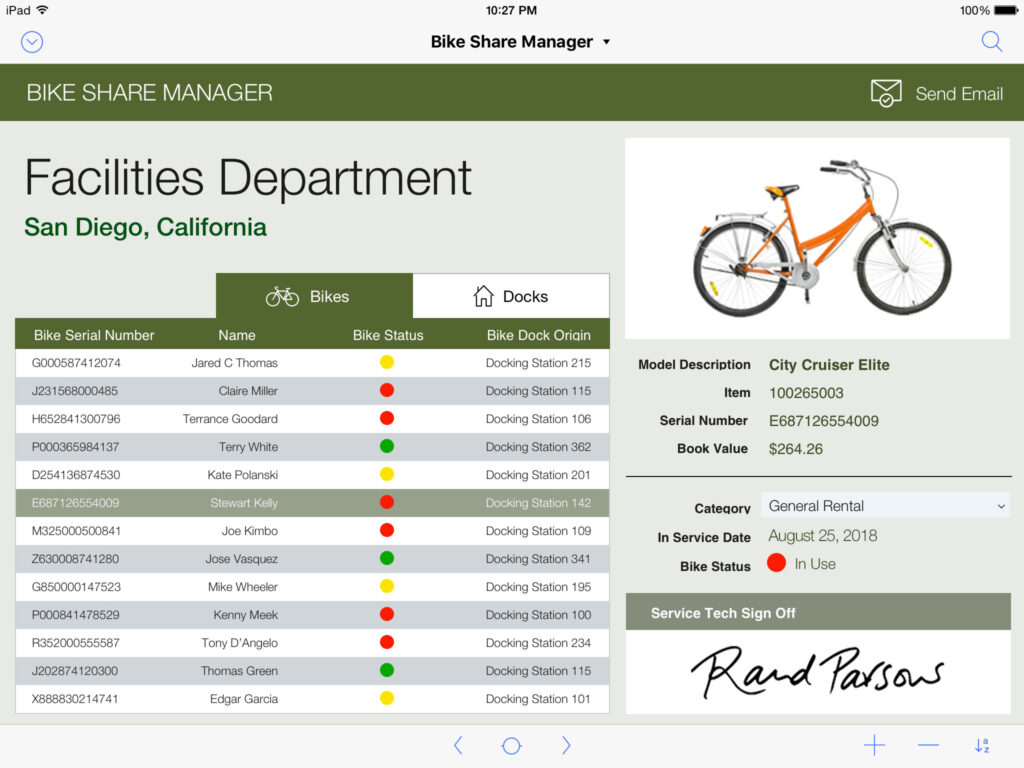Select the Bikes tab
Image resolution: width=1024 pixels, height=768 pixels.
point(314,295)
